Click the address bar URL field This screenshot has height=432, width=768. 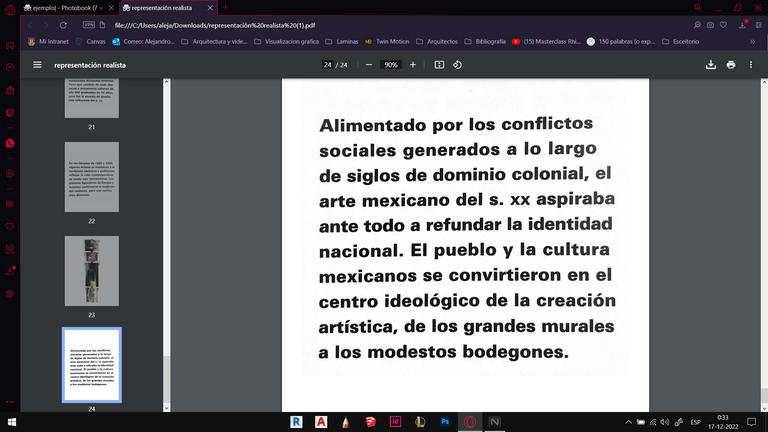(x=392, y=25)
